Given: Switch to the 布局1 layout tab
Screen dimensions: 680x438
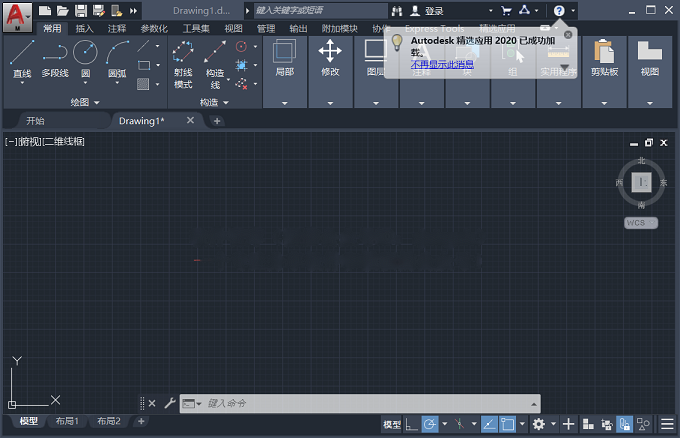Looking at the screenshot, I should [67, 421].
